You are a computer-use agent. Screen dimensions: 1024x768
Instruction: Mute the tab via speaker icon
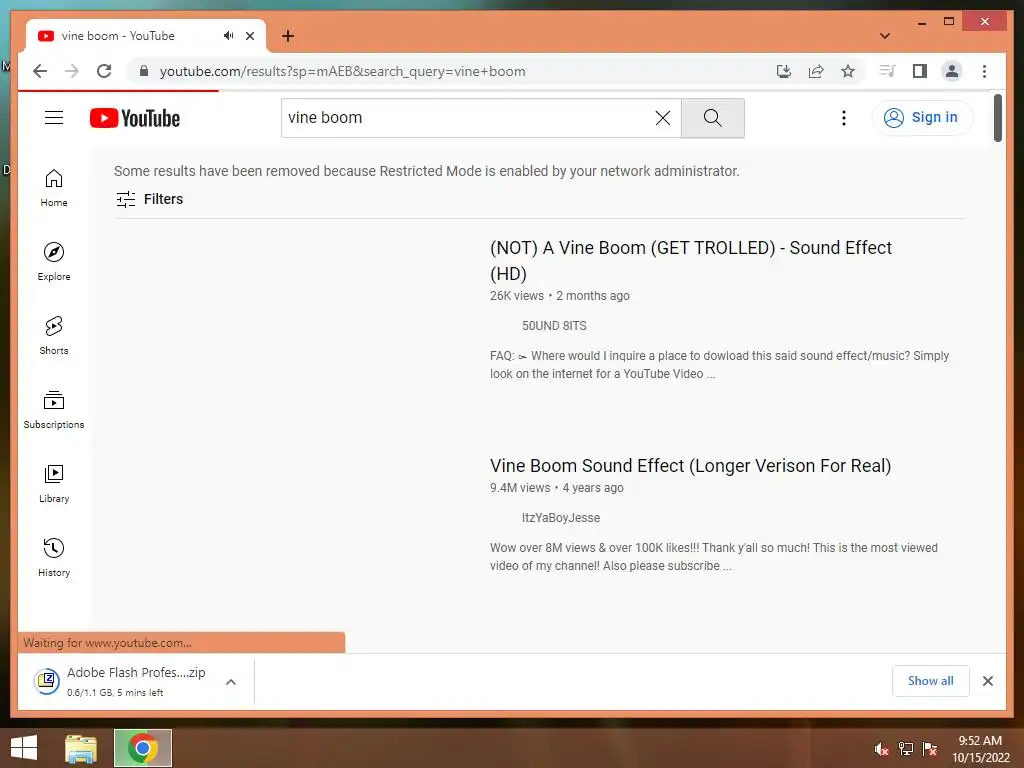228,36
